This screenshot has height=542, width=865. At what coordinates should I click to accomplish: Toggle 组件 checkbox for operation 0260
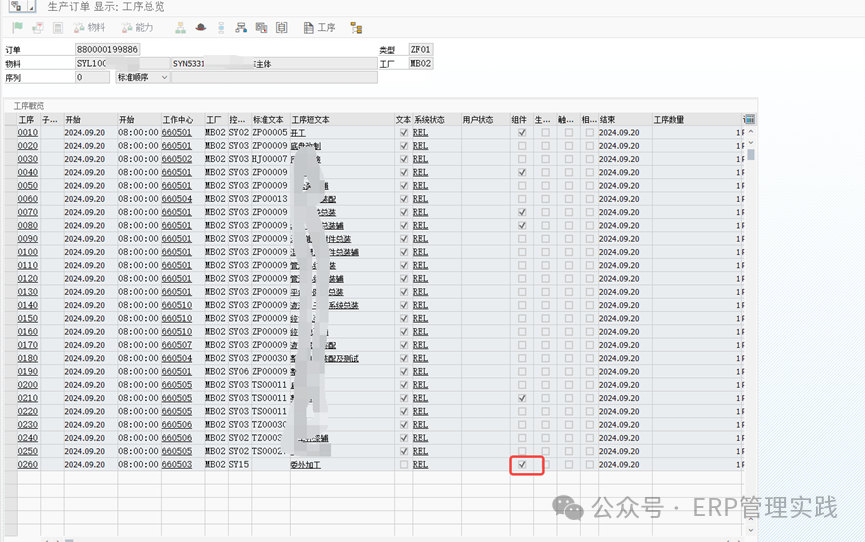click(x=522, y=465)
